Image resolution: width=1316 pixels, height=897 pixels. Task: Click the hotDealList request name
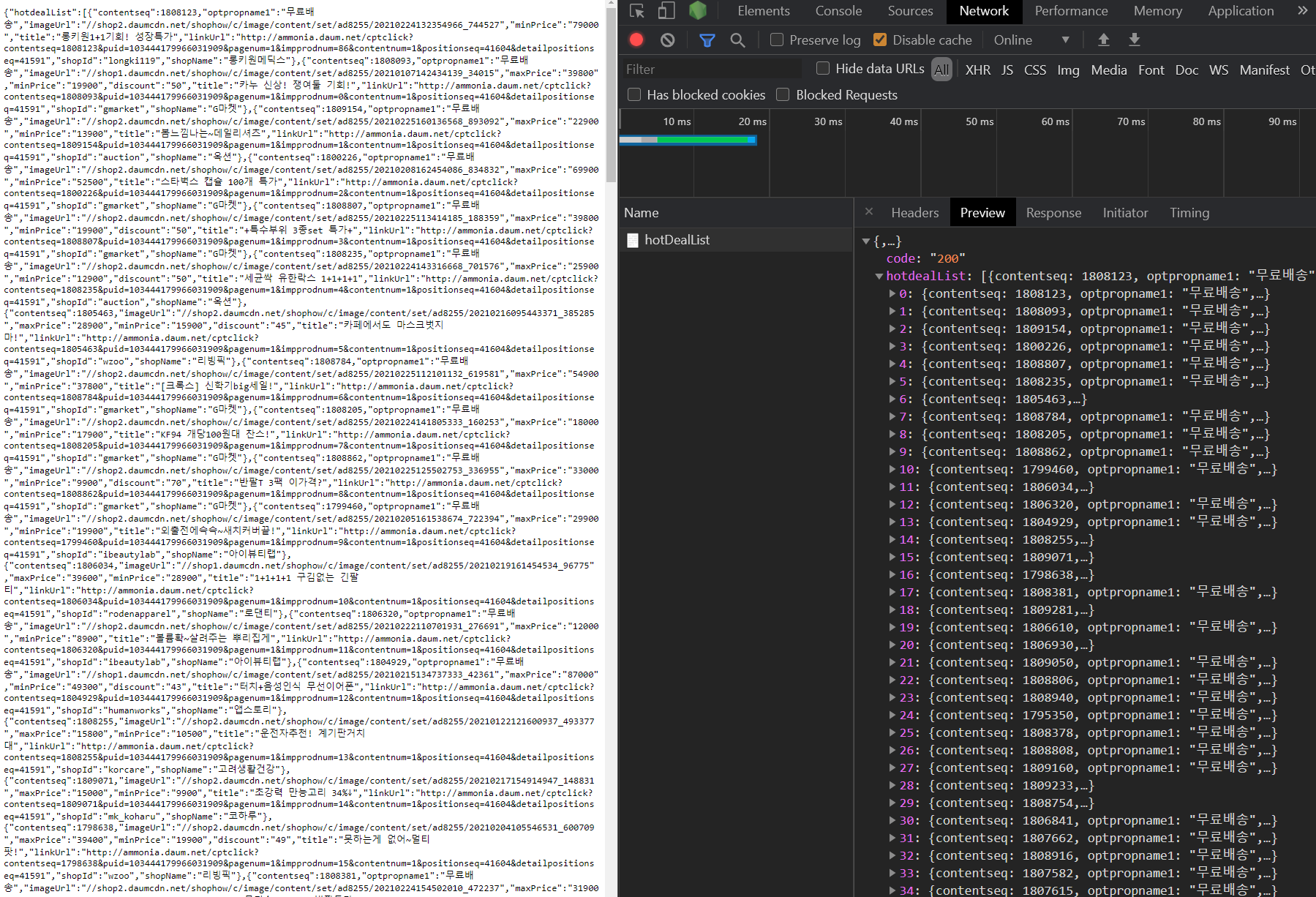coord(677,239)
